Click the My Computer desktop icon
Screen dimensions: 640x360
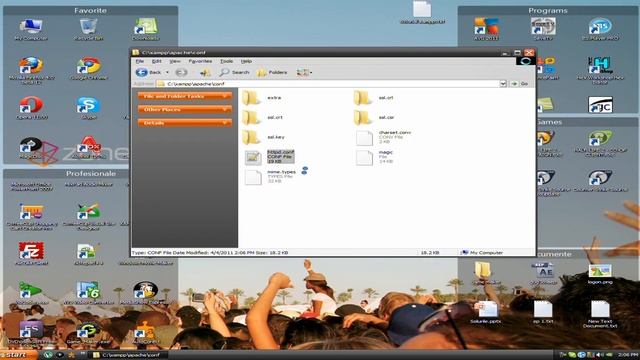coord(31,29)
